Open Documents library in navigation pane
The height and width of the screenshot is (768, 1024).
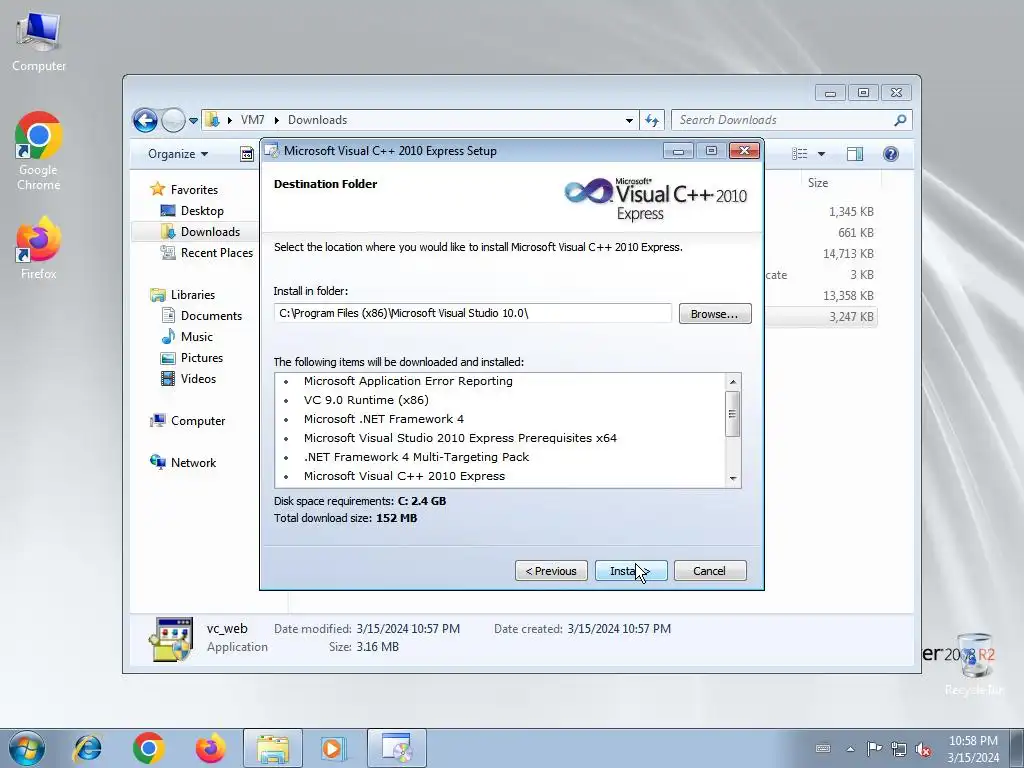211,316
